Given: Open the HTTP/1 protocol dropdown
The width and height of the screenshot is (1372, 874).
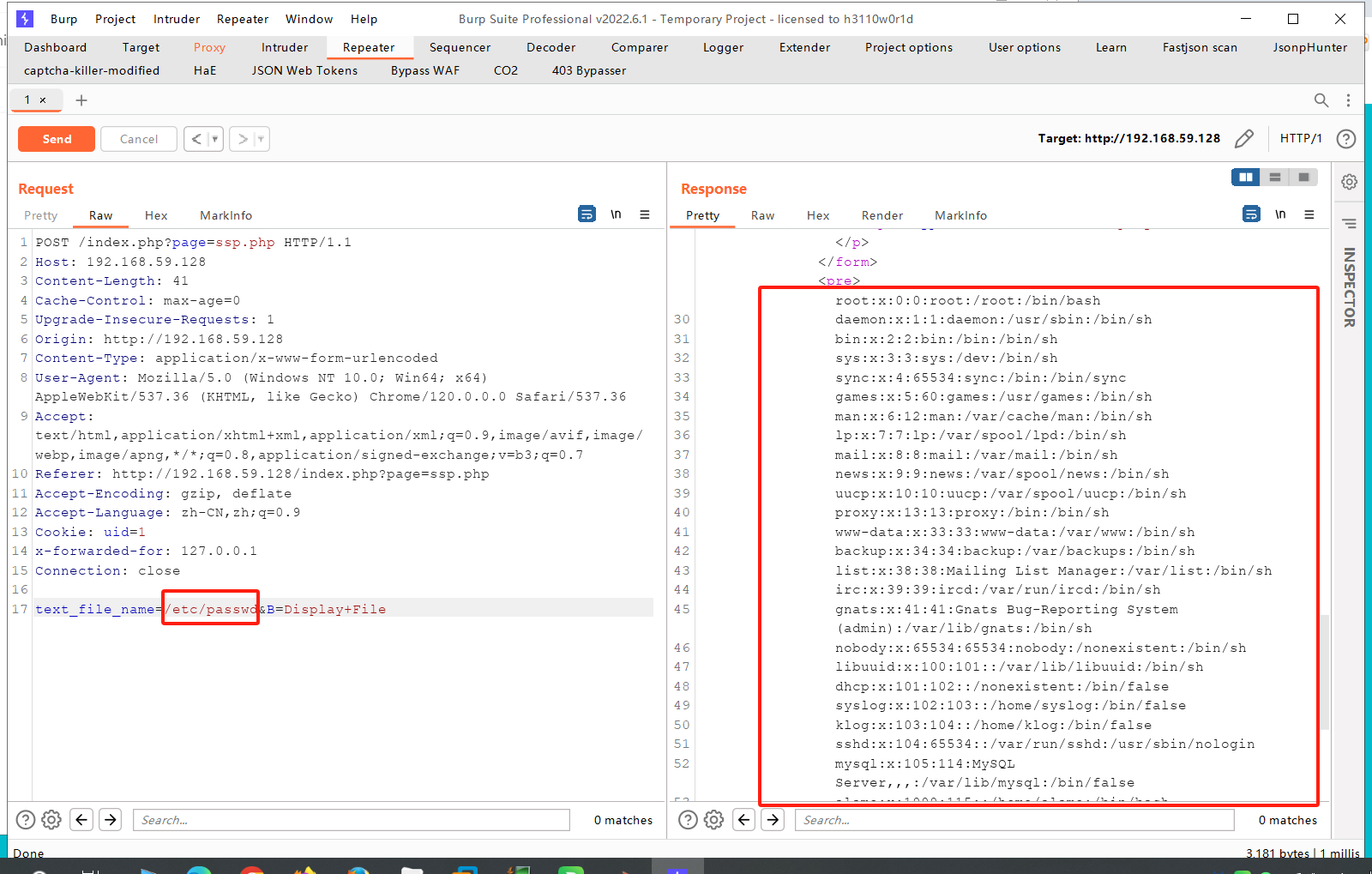Looking at the screenshot, I should tap(1301, 138).
